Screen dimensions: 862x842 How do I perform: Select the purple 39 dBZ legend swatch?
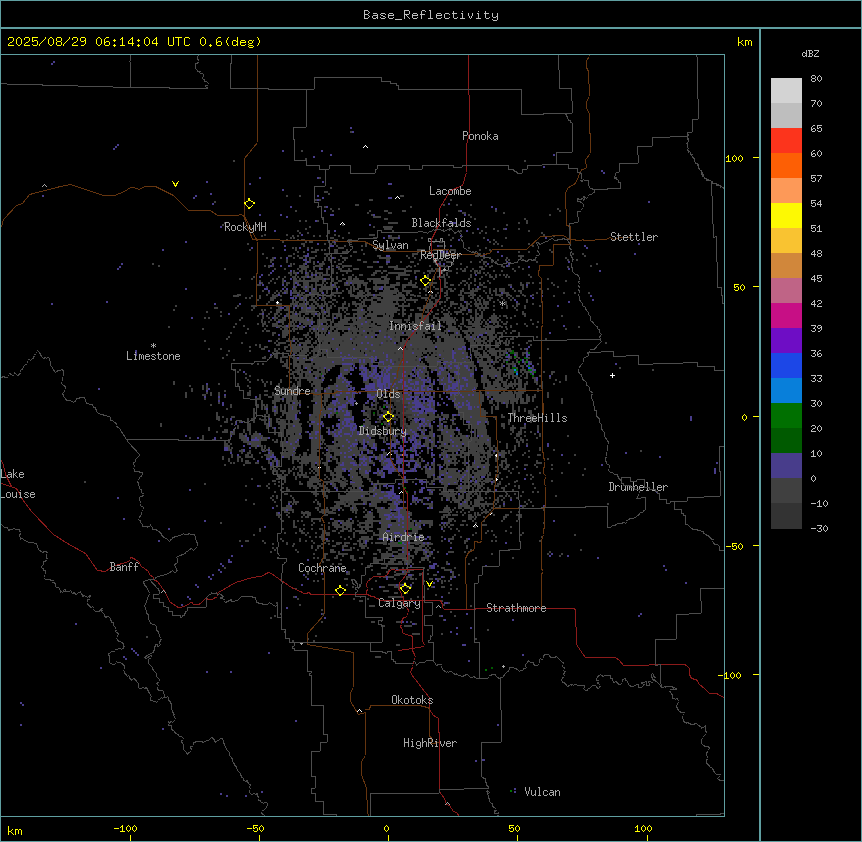click(x=786, y=341)
